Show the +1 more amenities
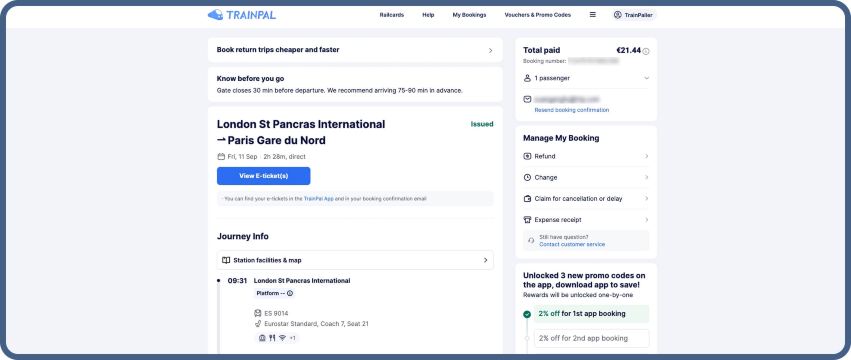The width and height of the screenshot is (851, 360). (x=293, y=338)
